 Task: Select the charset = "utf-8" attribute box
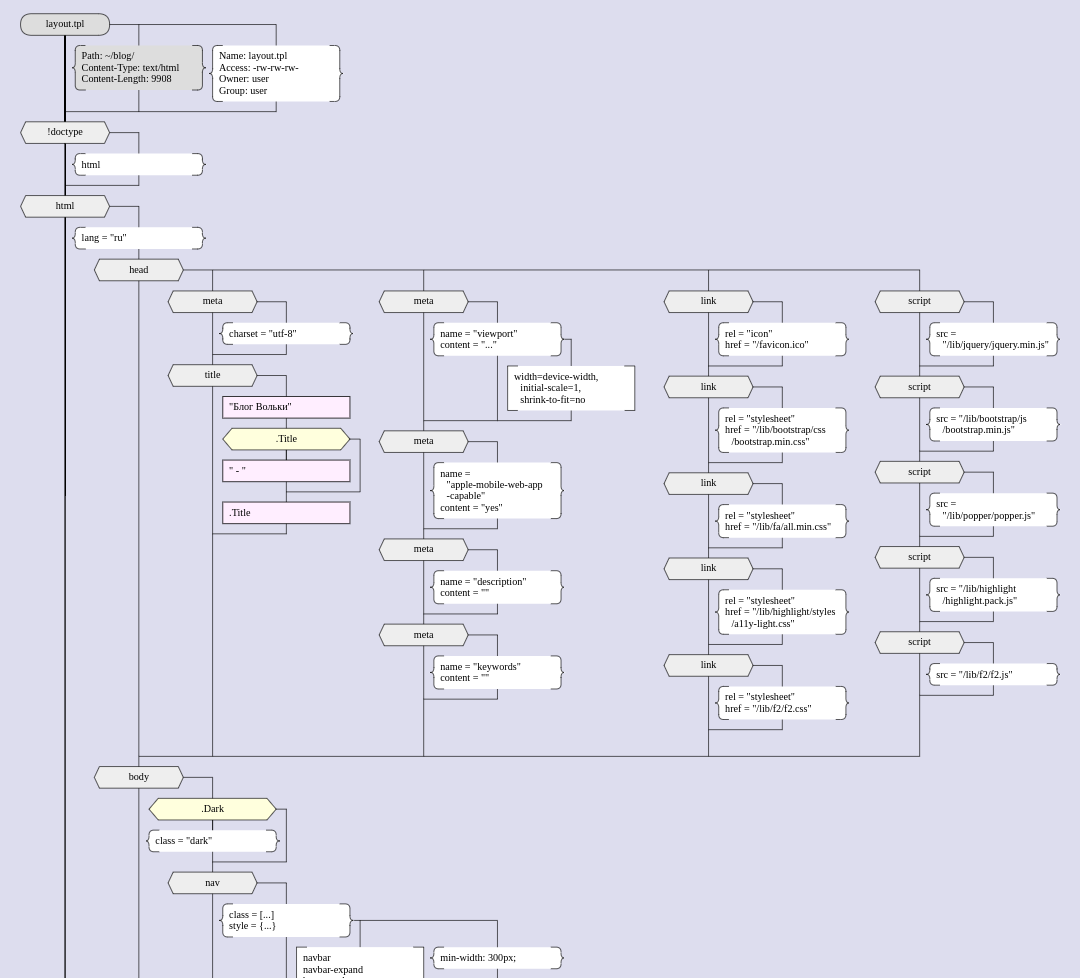tap(286, 334)
